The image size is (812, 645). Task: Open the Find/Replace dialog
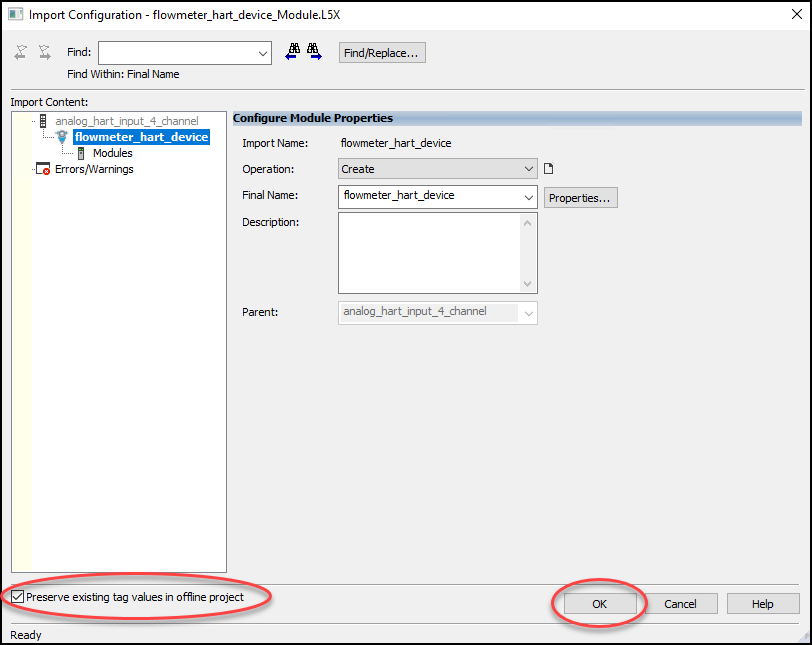(382, 53)
